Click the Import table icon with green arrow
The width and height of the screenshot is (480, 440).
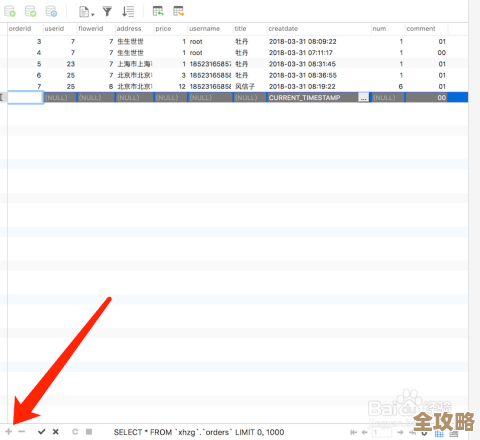point(158,11)
